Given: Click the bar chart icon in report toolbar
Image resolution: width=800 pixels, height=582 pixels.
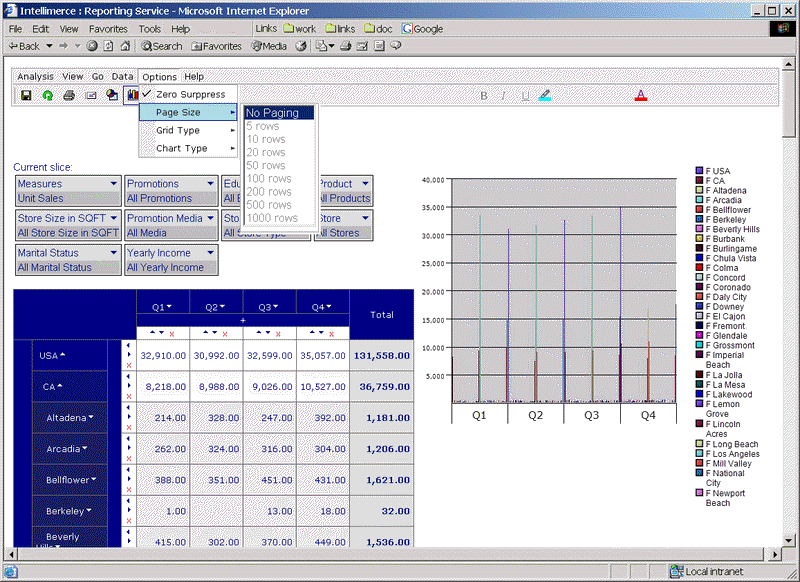Looking at the screenshot, I should [132, 95].
